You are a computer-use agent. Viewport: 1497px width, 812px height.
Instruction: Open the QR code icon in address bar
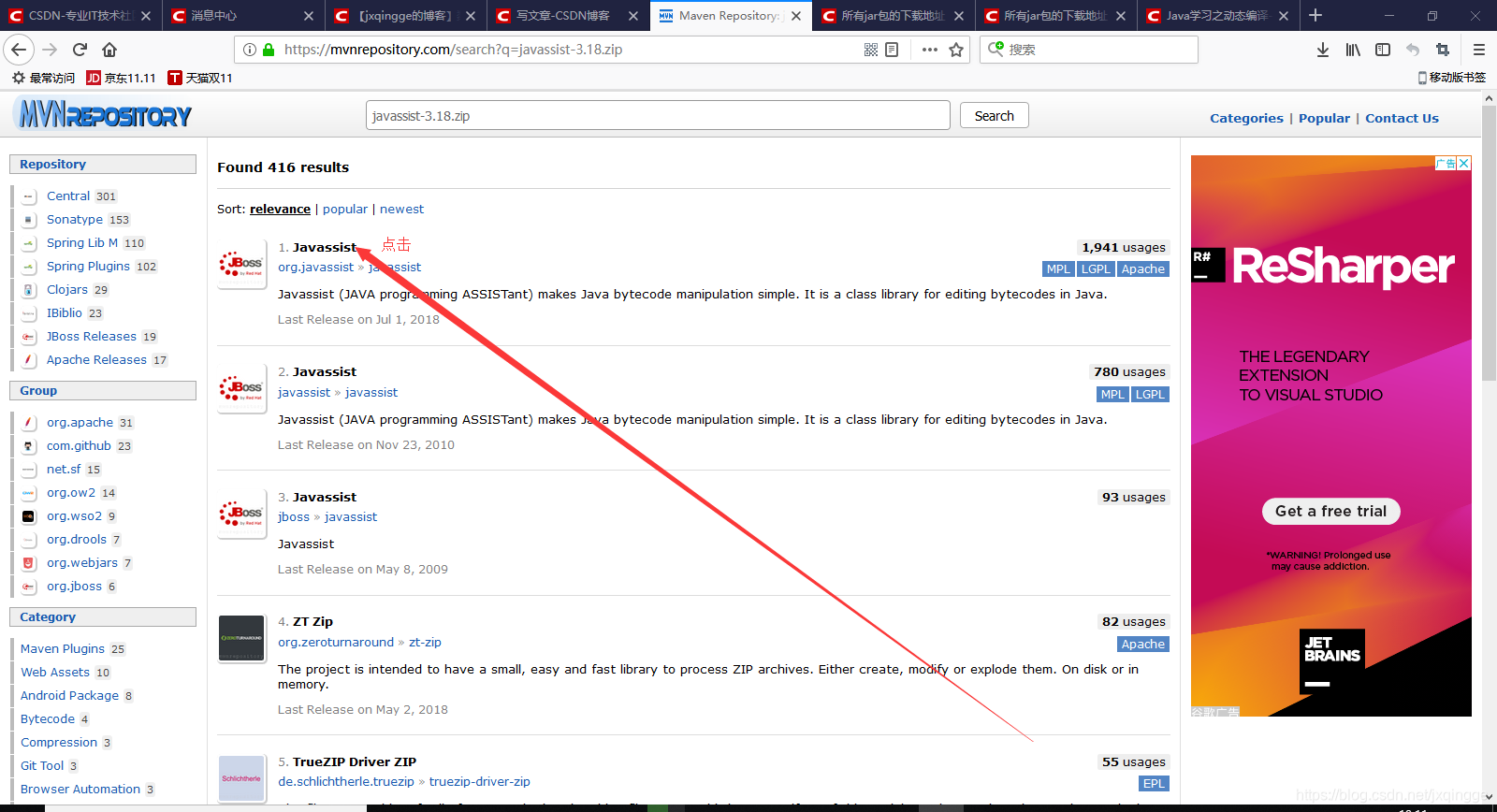click(x=871, y=50)
